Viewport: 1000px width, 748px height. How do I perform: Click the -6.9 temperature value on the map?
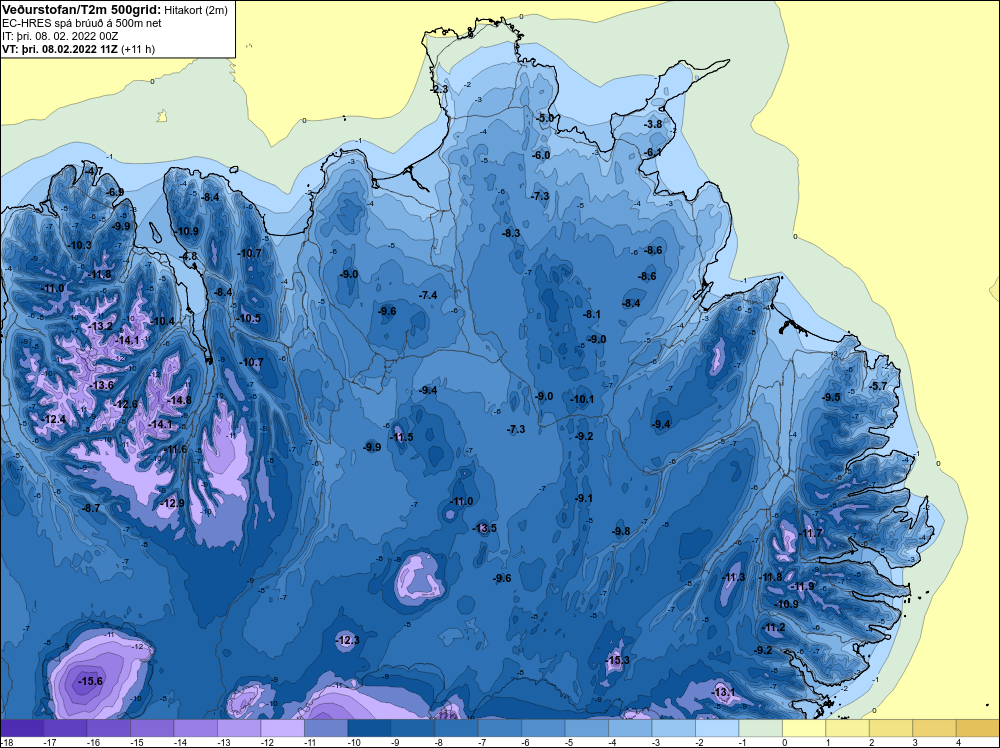115,192
